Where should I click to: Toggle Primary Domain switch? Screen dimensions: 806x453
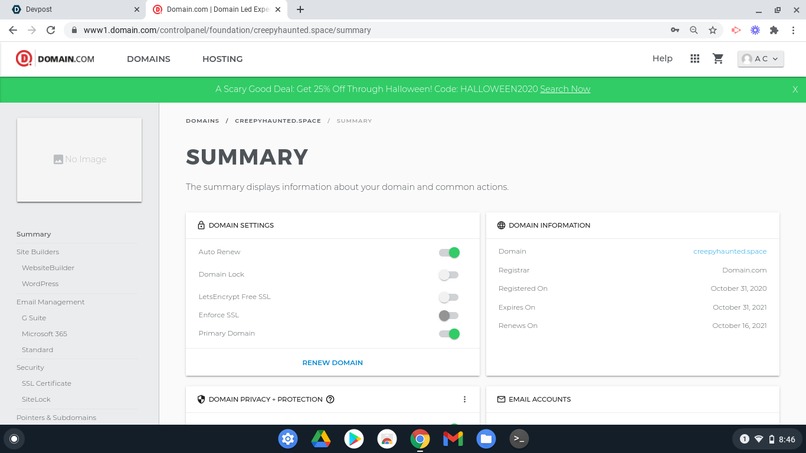(x=449, y=334)
